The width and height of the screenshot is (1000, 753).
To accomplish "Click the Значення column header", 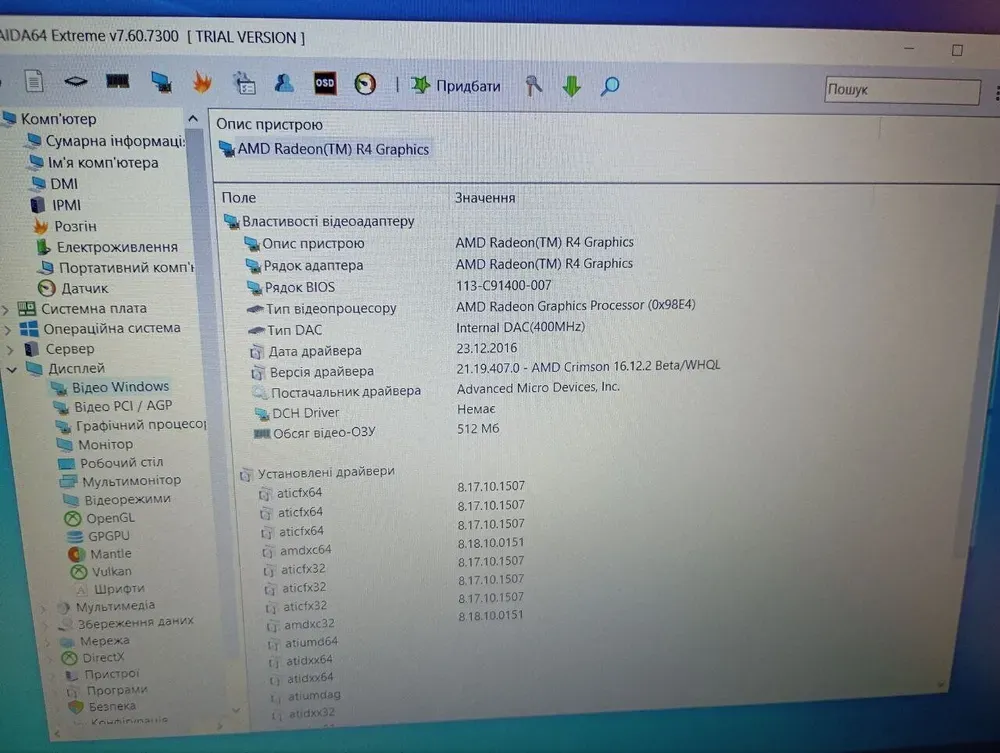I will (485, 198).
